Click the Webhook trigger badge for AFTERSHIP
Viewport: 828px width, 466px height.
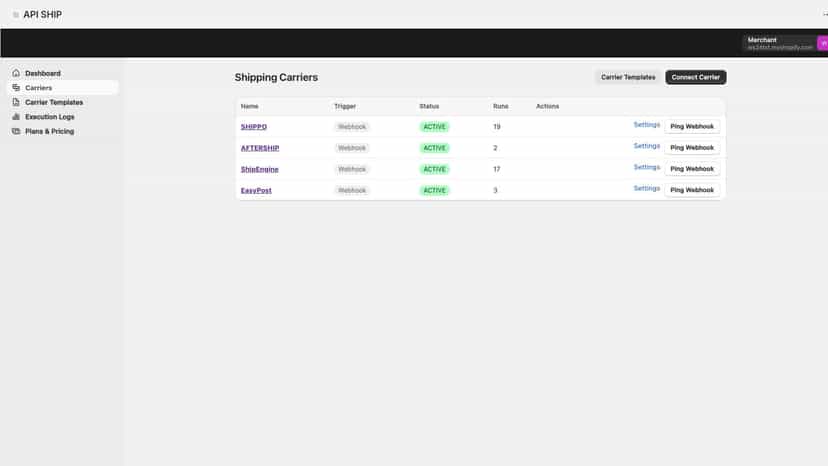(x=352, y=148)
